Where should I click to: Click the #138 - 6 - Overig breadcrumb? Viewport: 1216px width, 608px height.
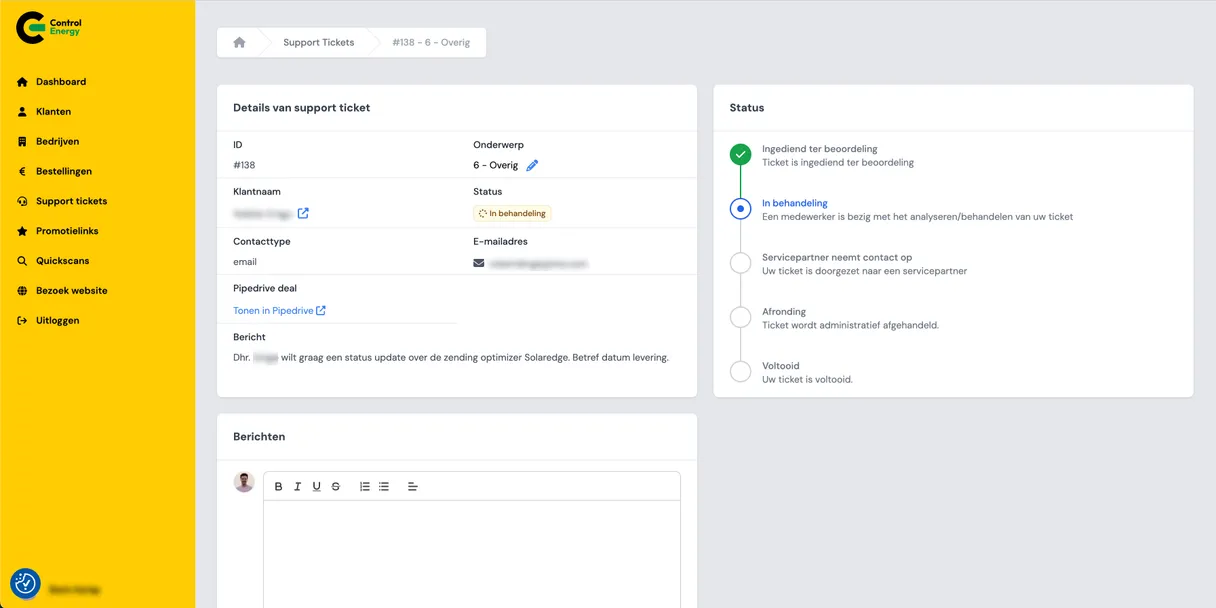pos(431,43)
